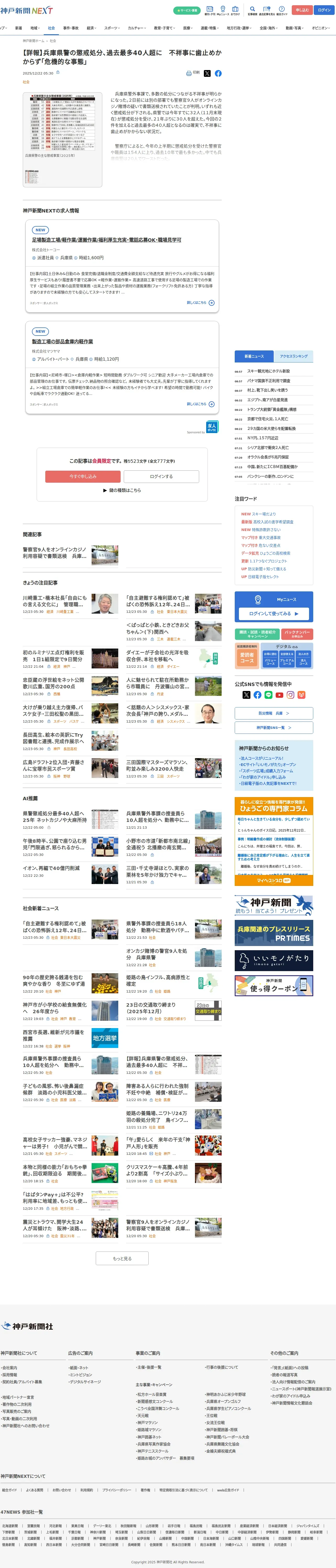The image size is (336, 1568).
Task: Open 足場製造工場 job listing title
Action: tap(107, 240)
